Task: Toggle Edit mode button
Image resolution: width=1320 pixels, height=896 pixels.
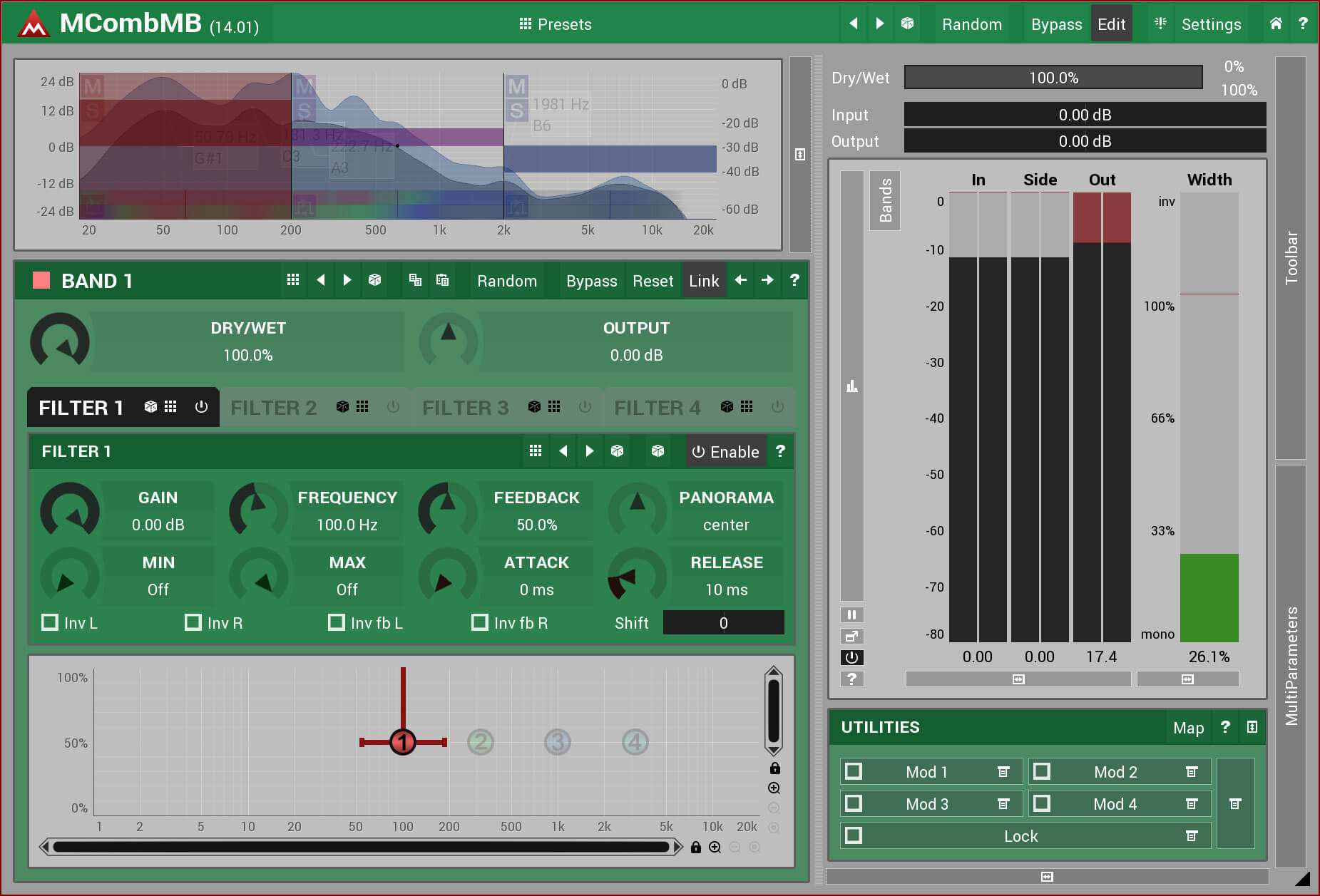Action: (1111, 24)
